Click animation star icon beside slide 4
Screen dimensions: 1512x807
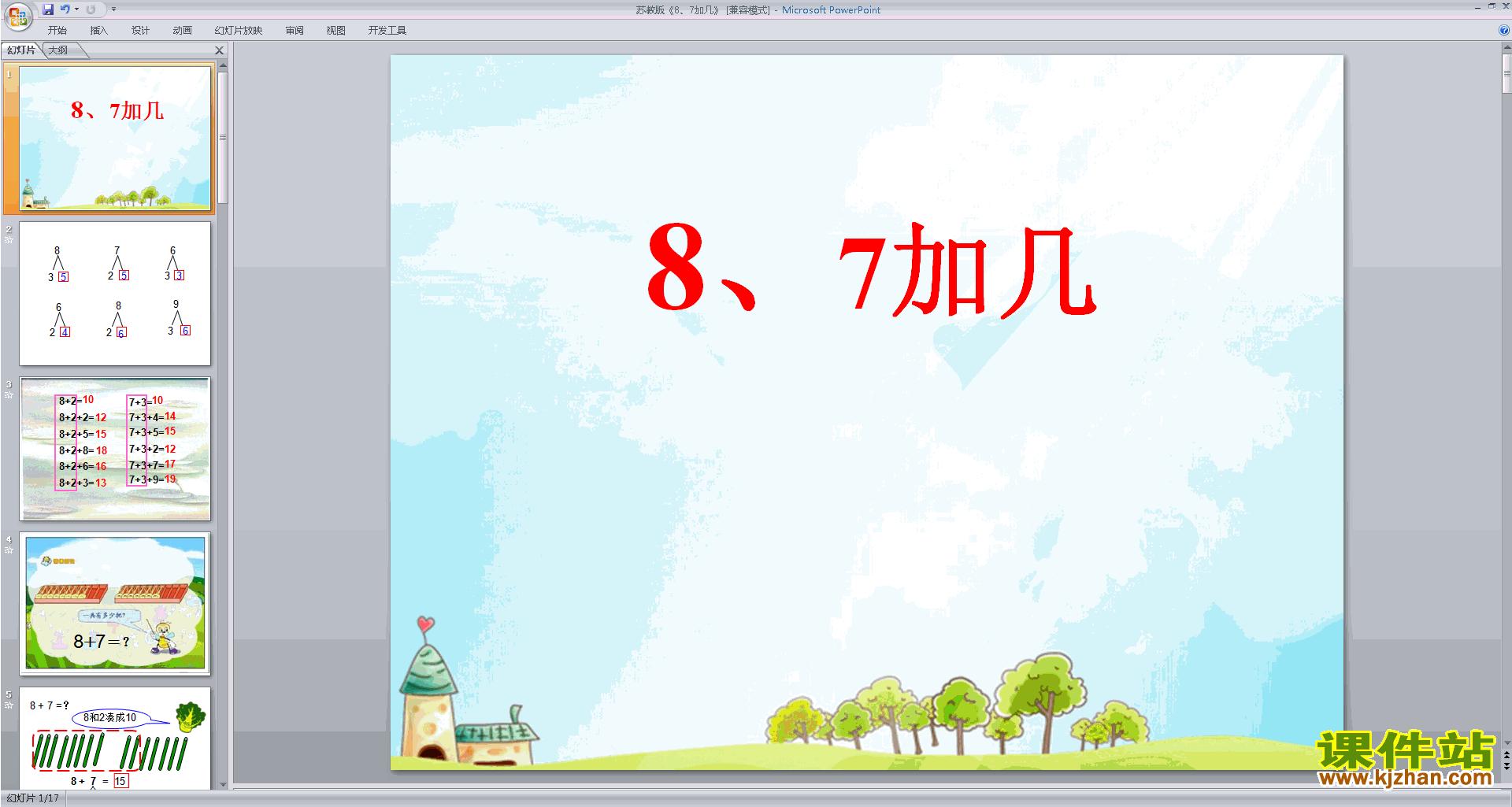point(9,550)
